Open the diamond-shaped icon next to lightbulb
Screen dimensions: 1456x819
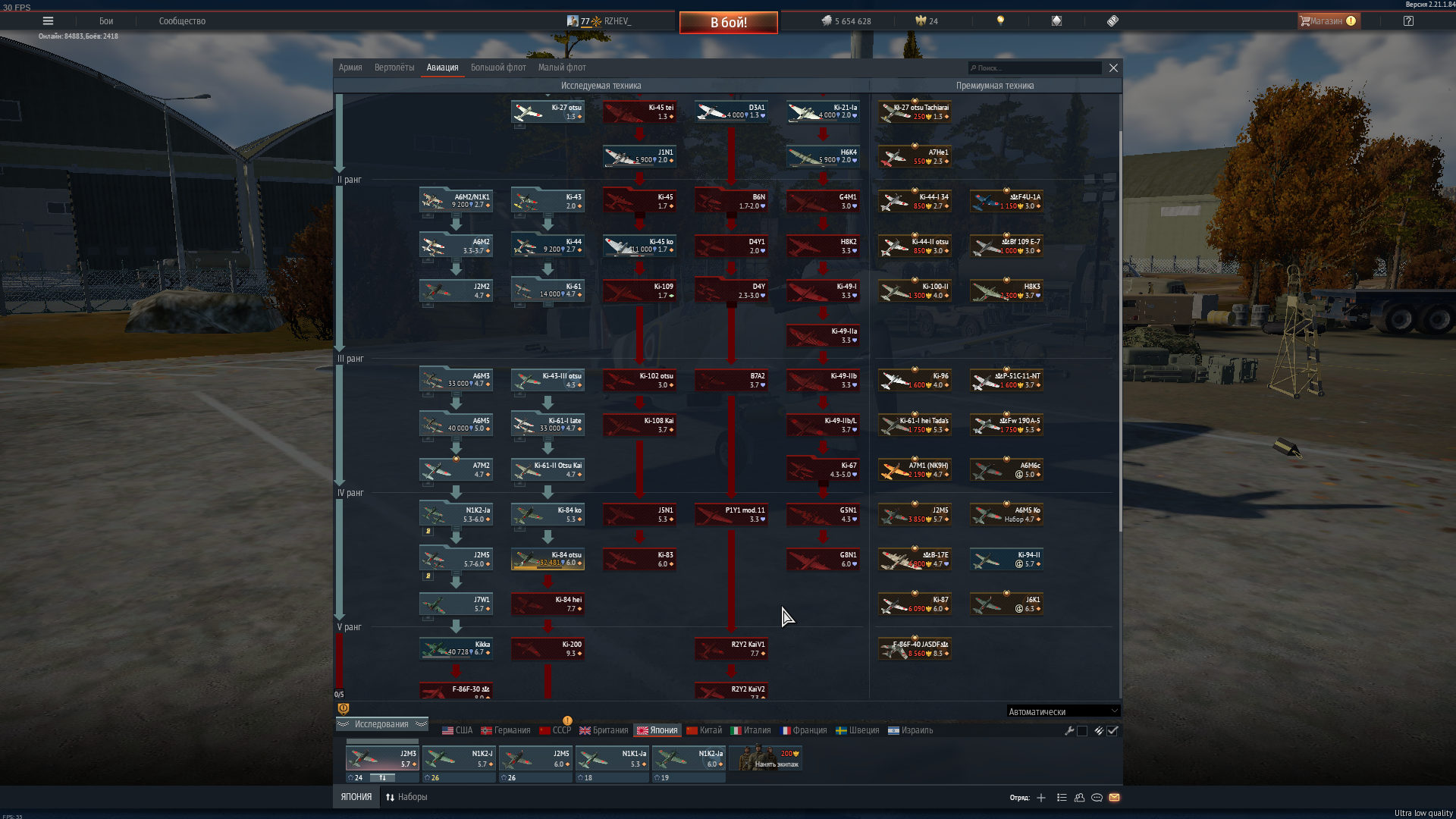1056,21
